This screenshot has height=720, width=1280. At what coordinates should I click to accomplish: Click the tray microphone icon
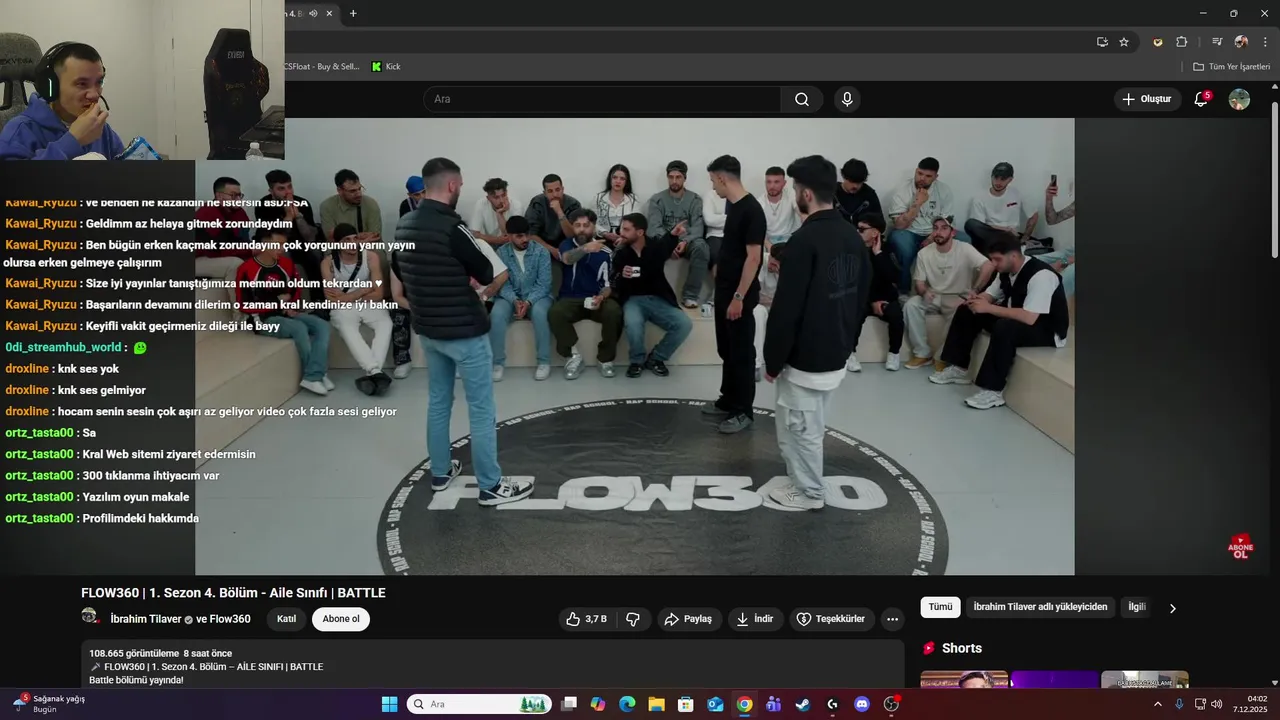[x=1181, y=704]
